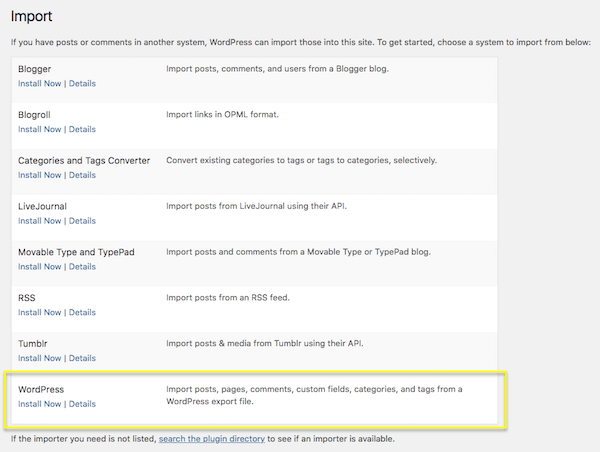Open Details link for Blogger importer
600x452 pixels.
click(x=82, y=83)
